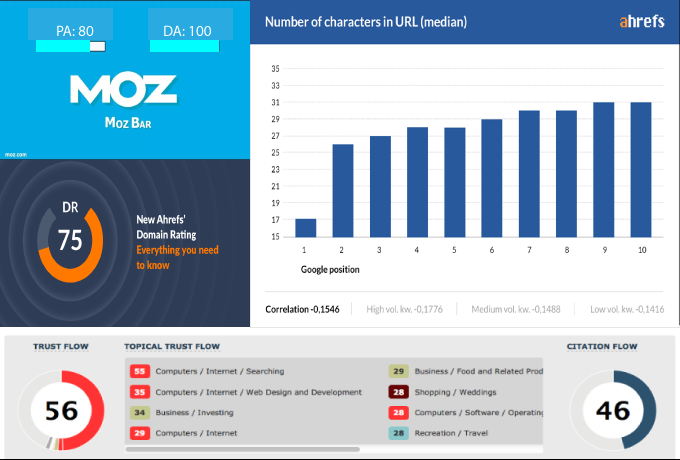This screenshot has height=460, width=680.
Task: Click the TRUST FLOW heading
Action: pos(61,346)
